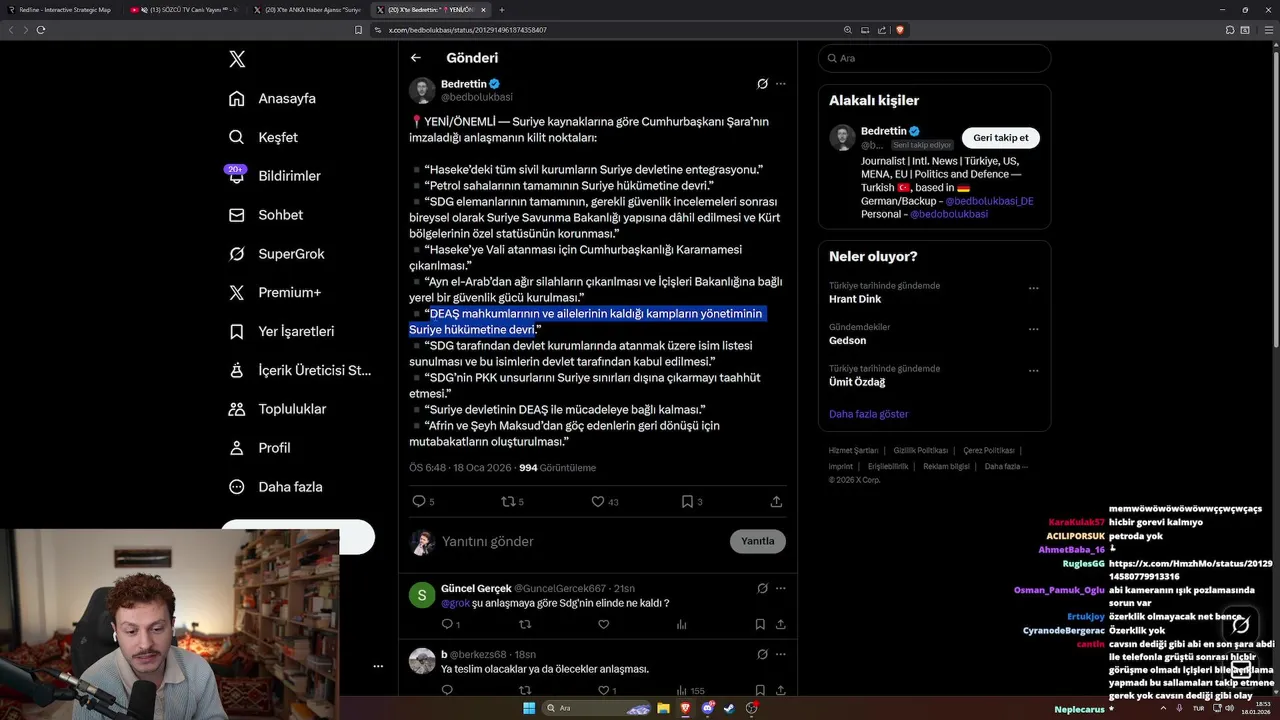
Task: Click the back arrow next to Gönderi
Action: point(416,58)
